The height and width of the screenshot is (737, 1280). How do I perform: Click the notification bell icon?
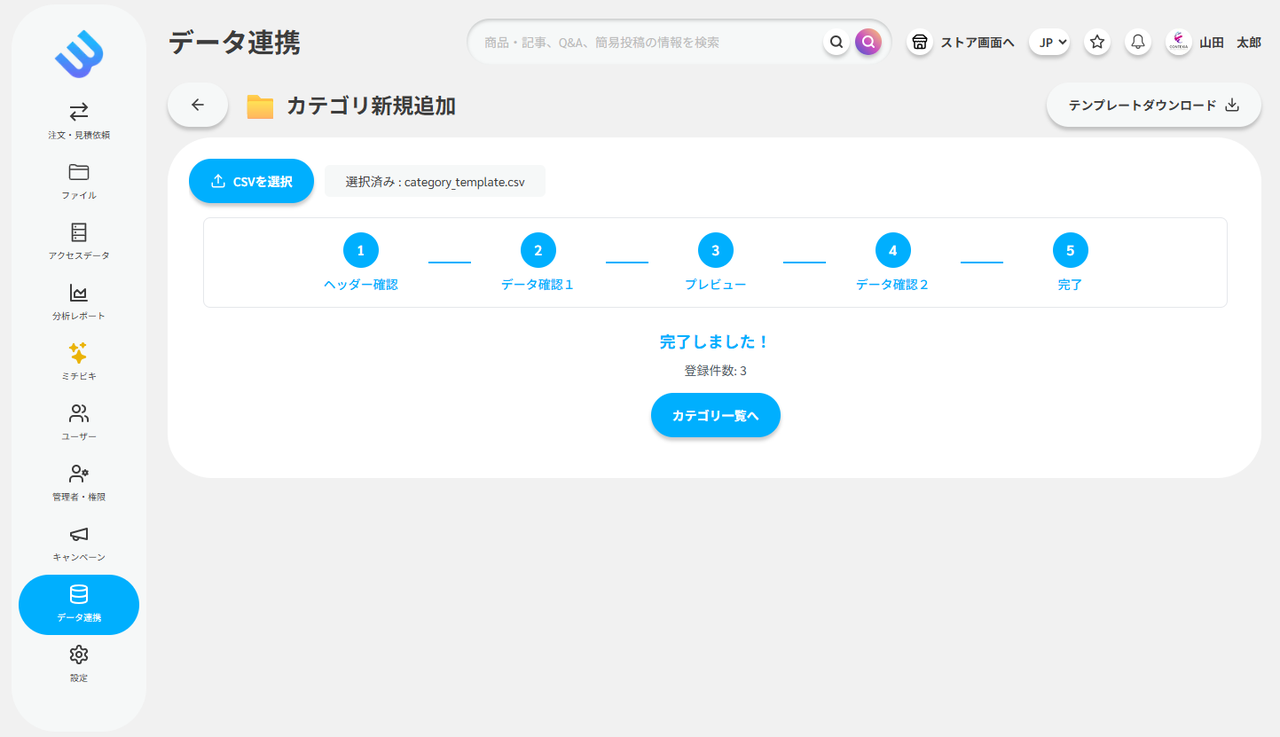[1138, 42]
